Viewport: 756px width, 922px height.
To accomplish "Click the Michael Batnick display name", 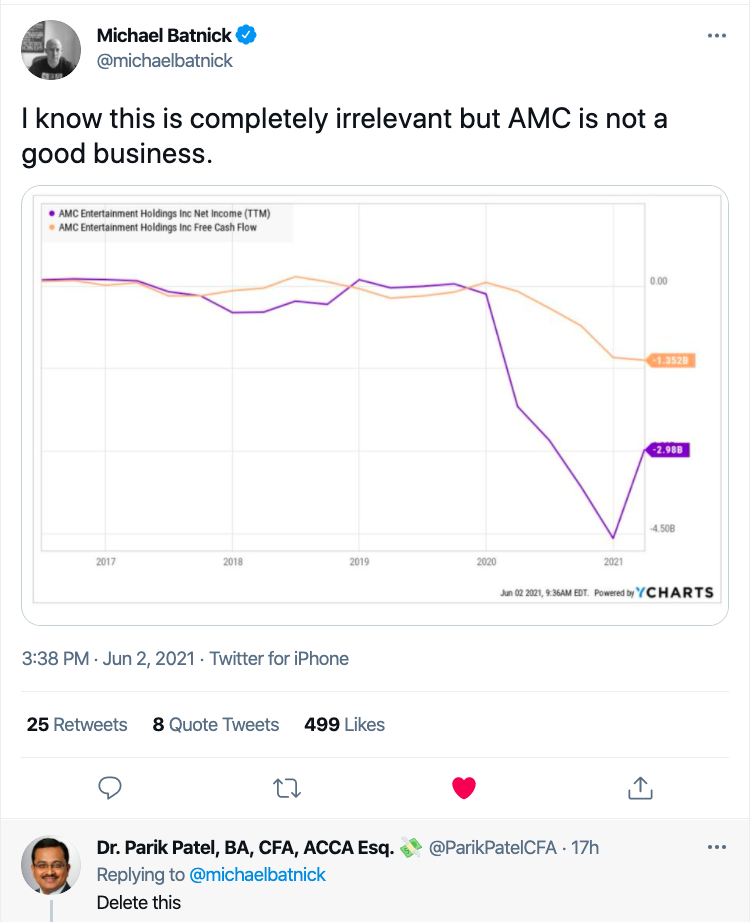I will (163, 36).
